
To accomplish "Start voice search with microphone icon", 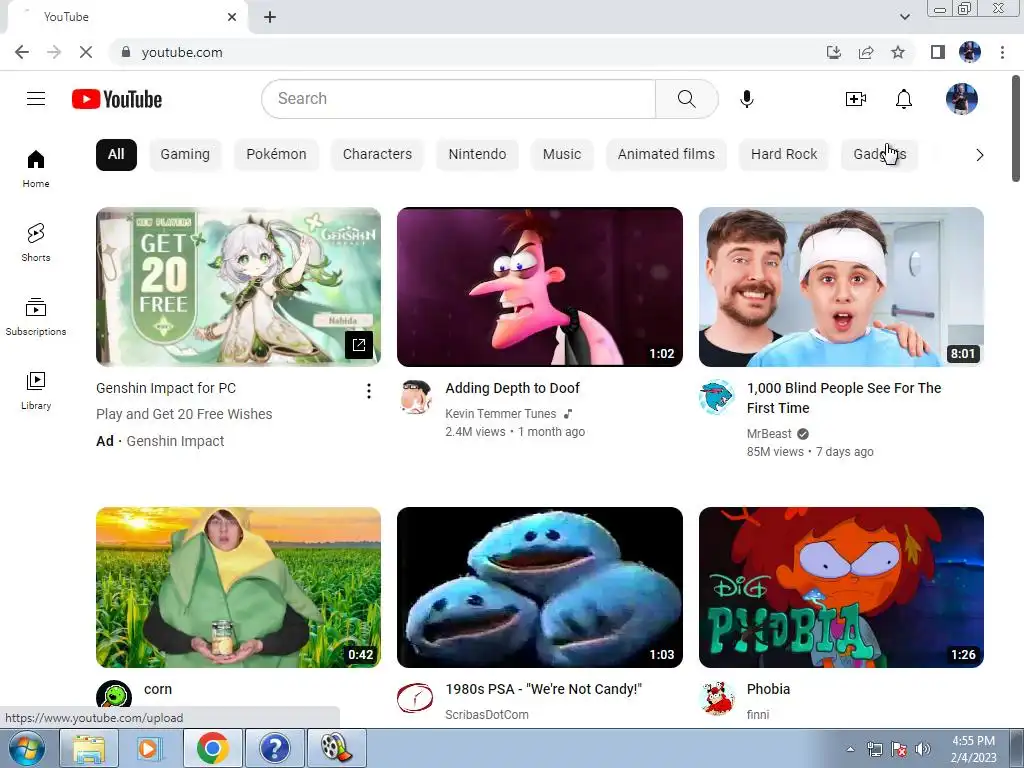I will (x=746, y=99).
